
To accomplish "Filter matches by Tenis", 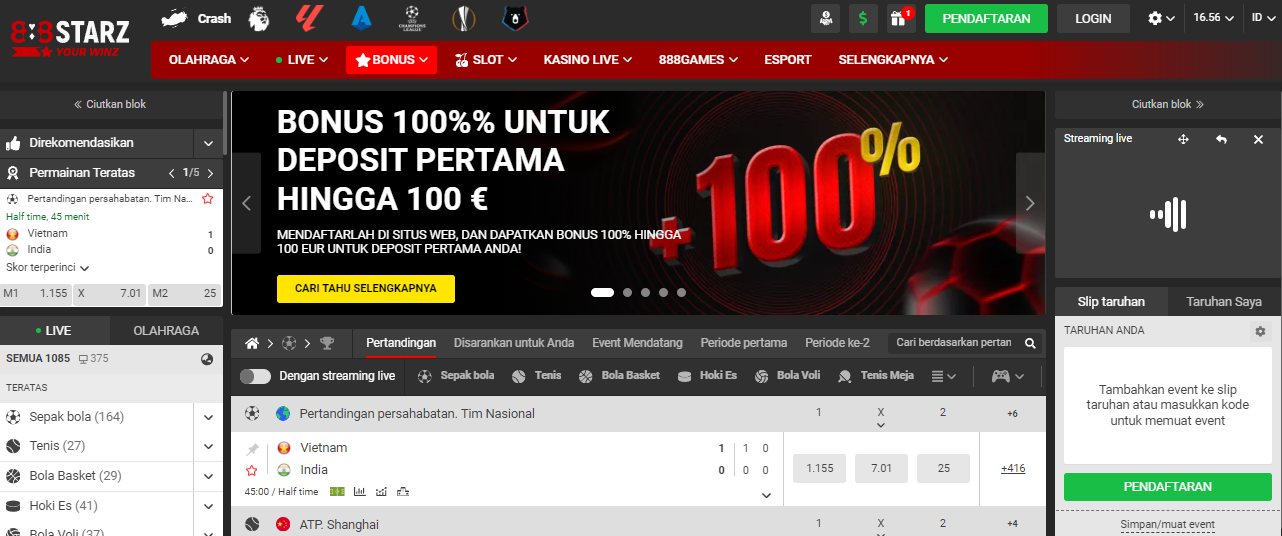I will 536,376.
